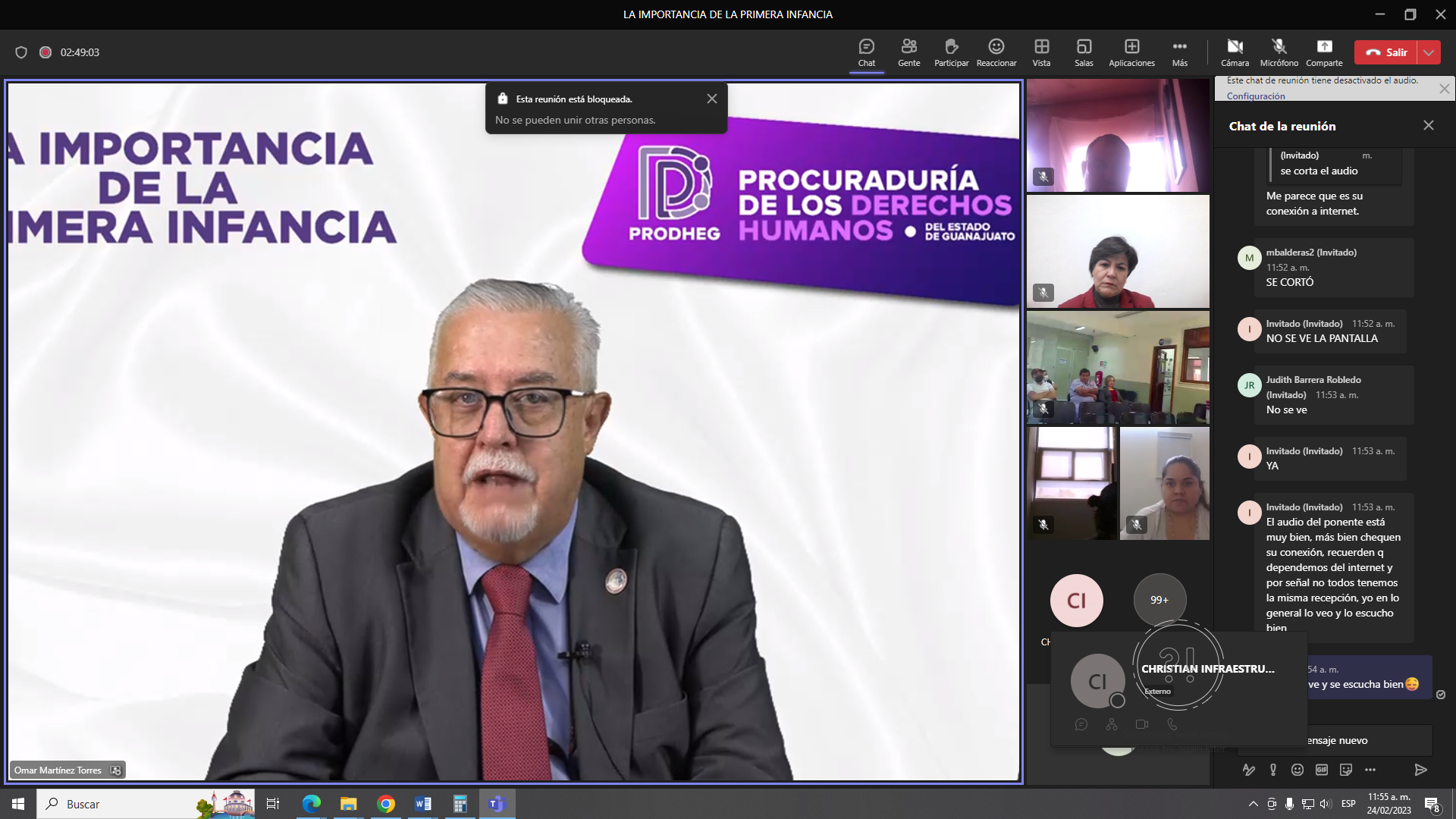The height and width of the screenshot is (819, 1456).
Task: Click the shield privacy icon
Action: 21,52
